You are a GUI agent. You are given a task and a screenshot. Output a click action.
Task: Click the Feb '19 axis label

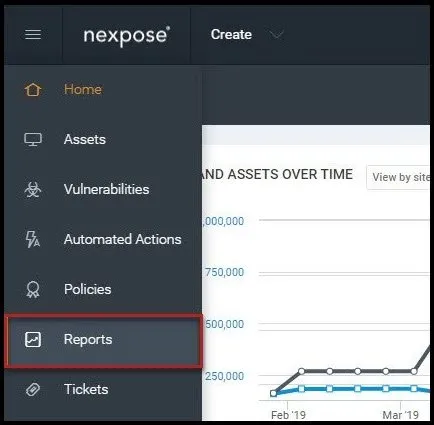pyautogui.click(x=288, y=415)
